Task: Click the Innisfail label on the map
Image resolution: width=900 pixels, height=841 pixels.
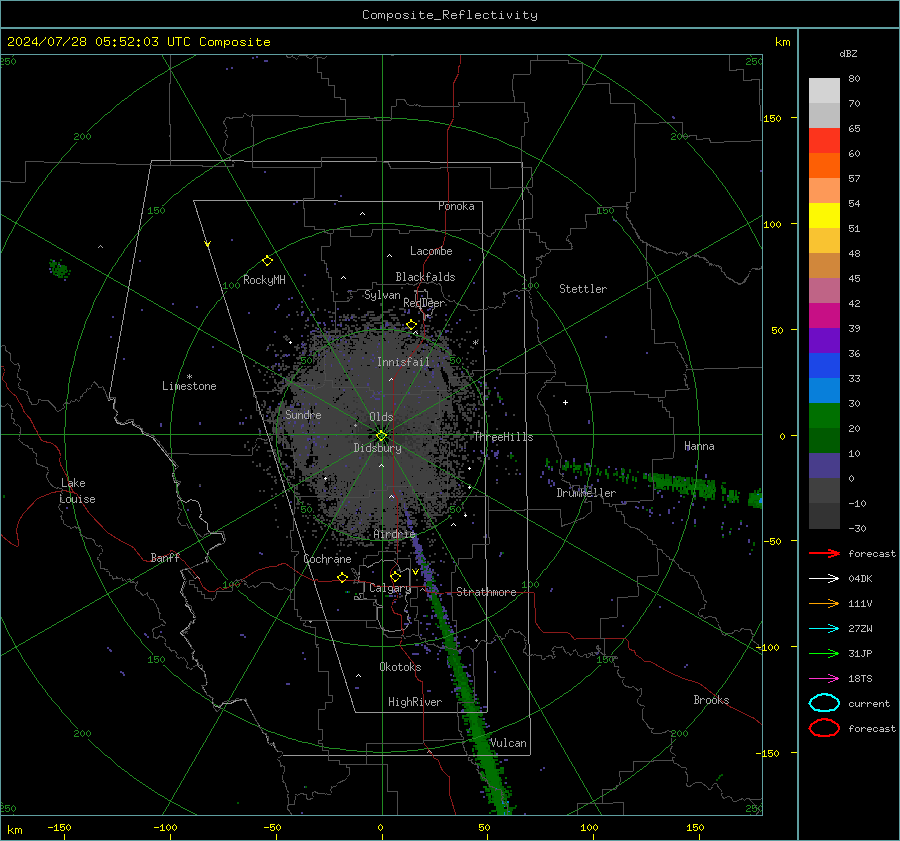Action: [403, 362]
